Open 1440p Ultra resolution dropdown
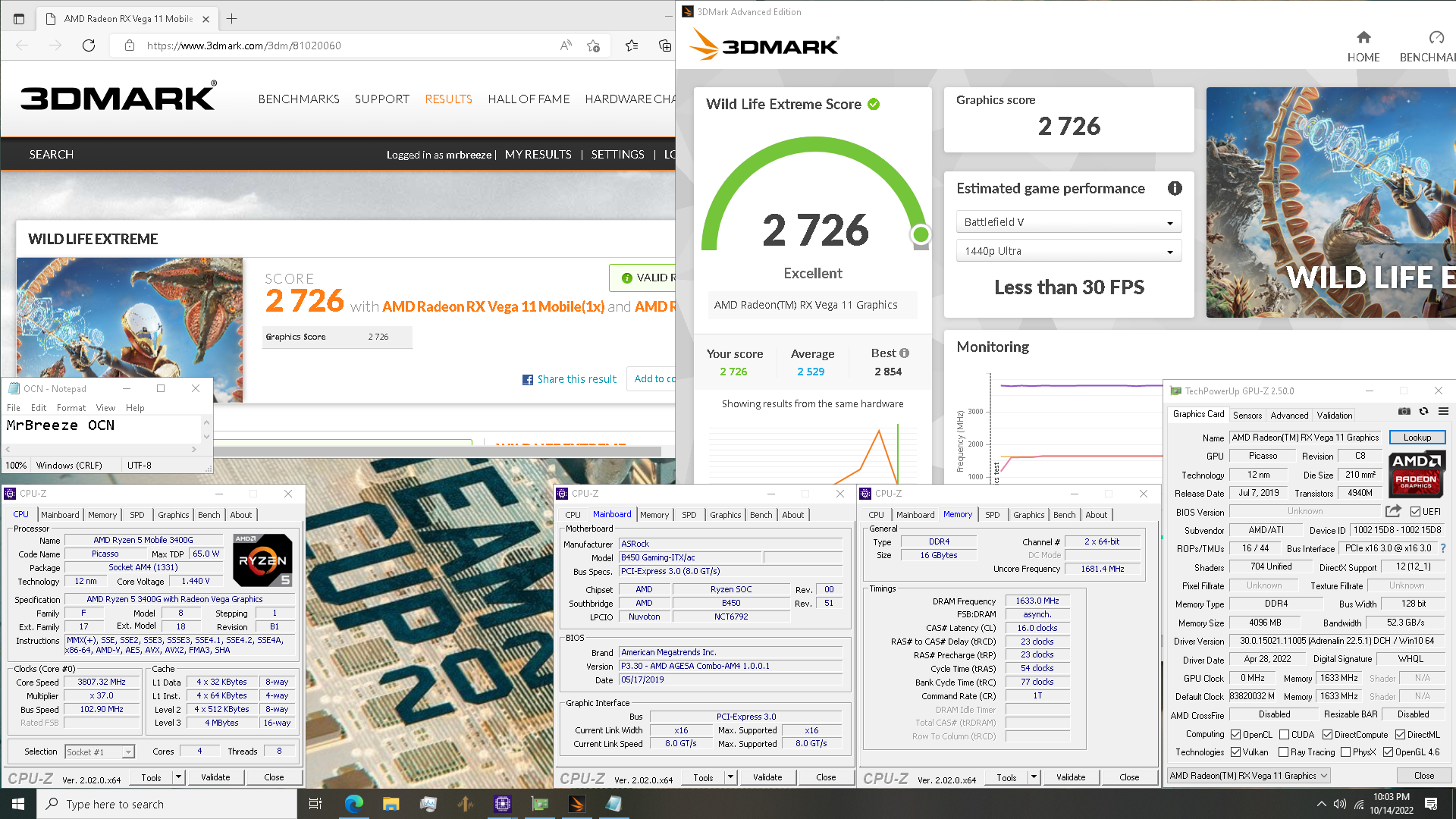This screenshot has width=1456, height=819. tap(1068, 251)
